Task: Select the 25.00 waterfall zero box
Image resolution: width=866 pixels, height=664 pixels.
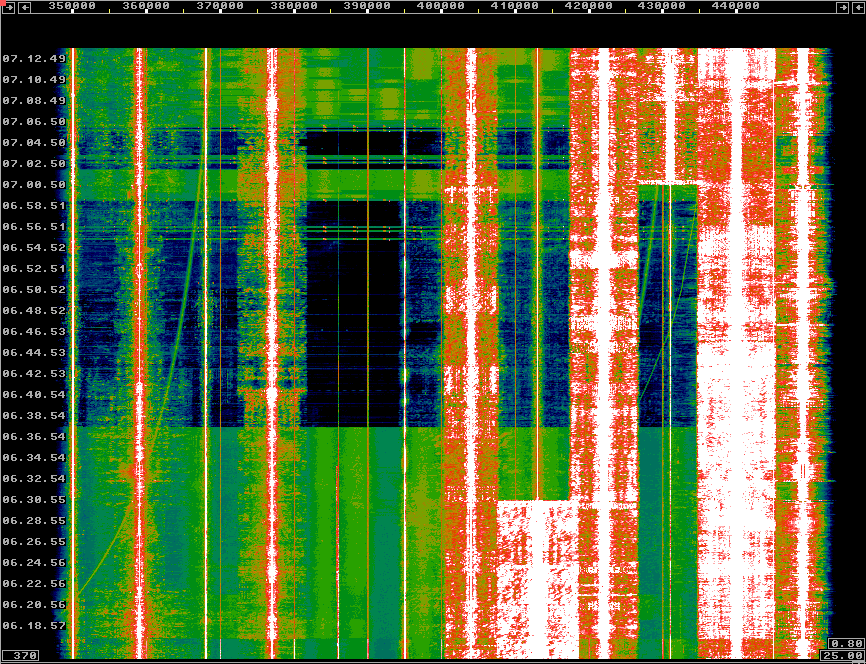Action: tap(842, 655)
